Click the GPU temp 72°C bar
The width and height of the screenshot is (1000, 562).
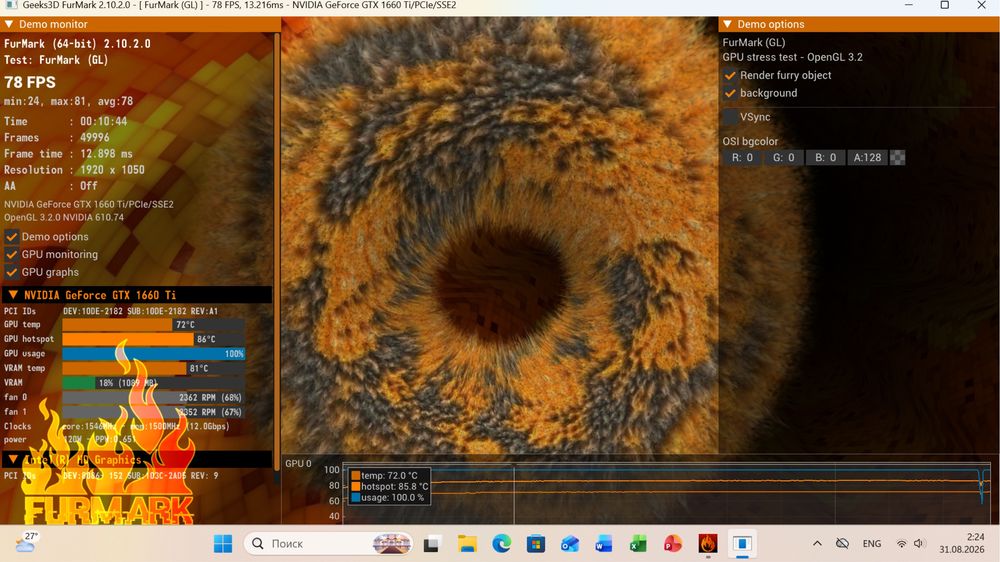[x=154, y=325]
